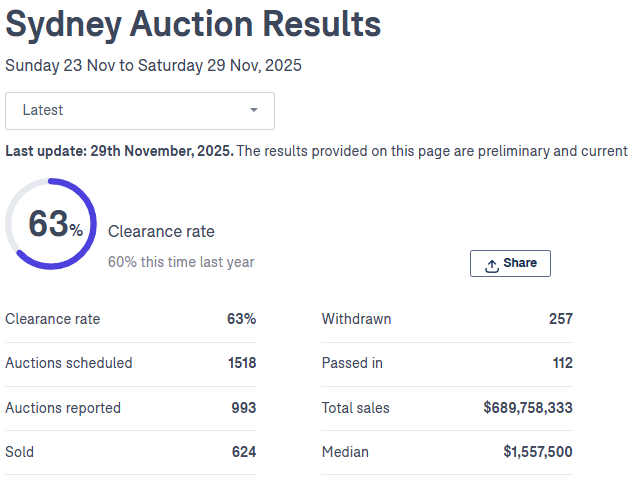Screen dimensions: 629x480
Task: Select the Sold row label
Action: pyautogui.click(x=20, y=452)
